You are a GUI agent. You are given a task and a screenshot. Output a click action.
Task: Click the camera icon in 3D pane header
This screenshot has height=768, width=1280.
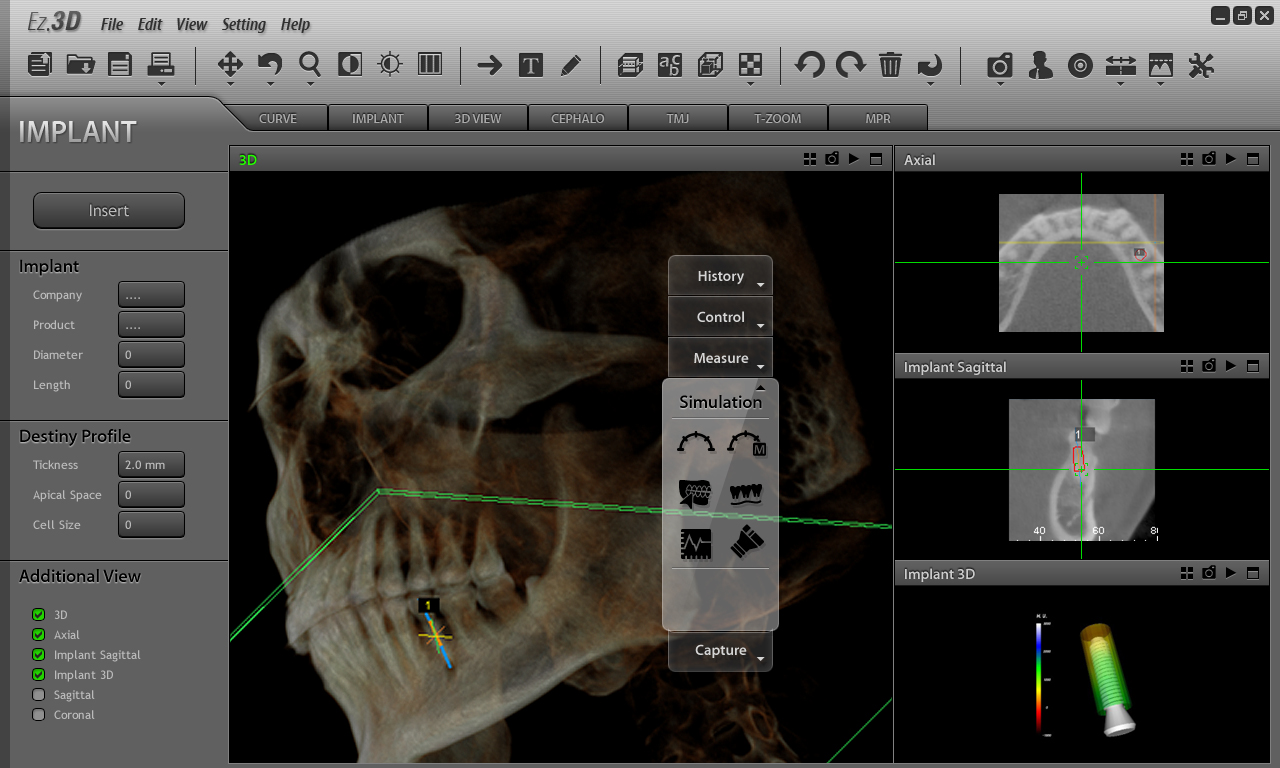coord(832,159)
